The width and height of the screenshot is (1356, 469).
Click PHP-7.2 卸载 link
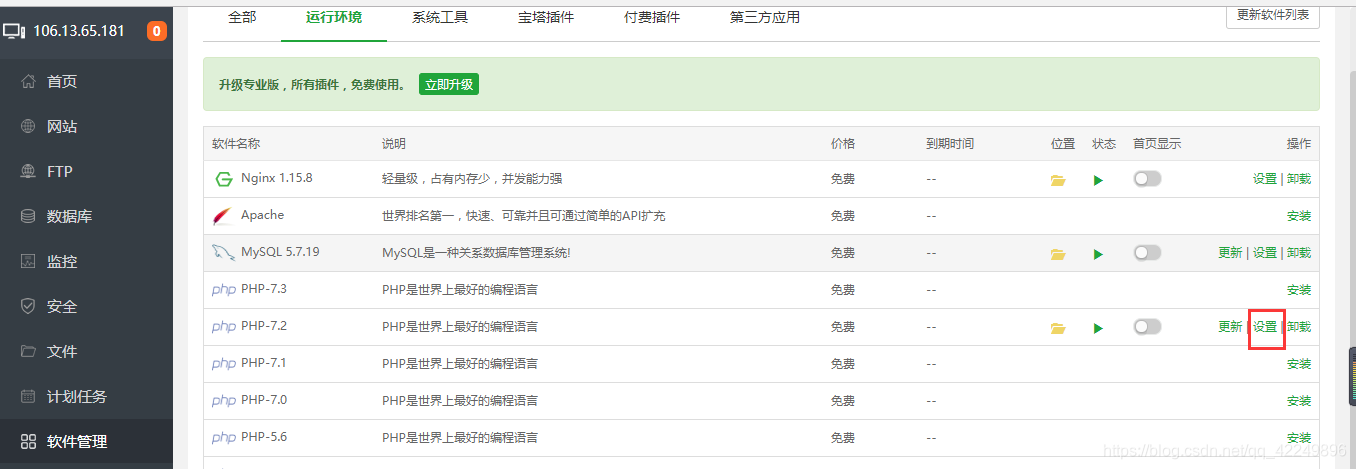coord(1299,327)
